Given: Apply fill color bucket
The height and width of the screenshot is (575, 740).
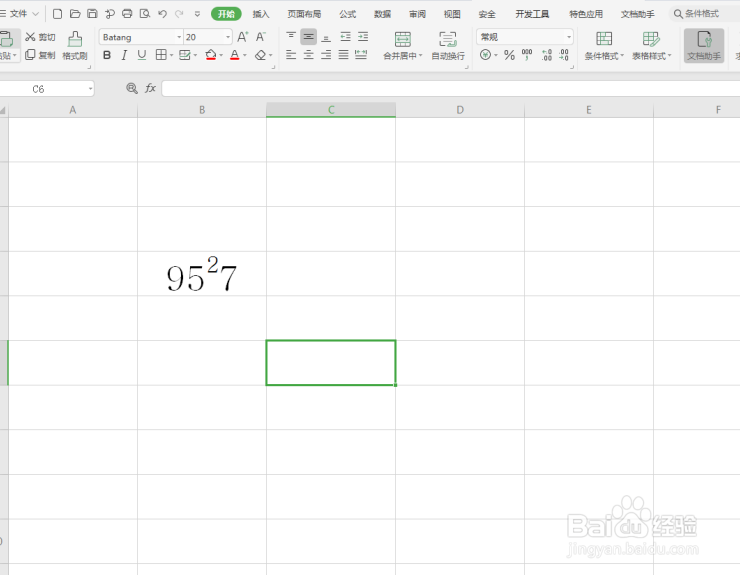Looking at the screenshot, I should tap(210, 55).
